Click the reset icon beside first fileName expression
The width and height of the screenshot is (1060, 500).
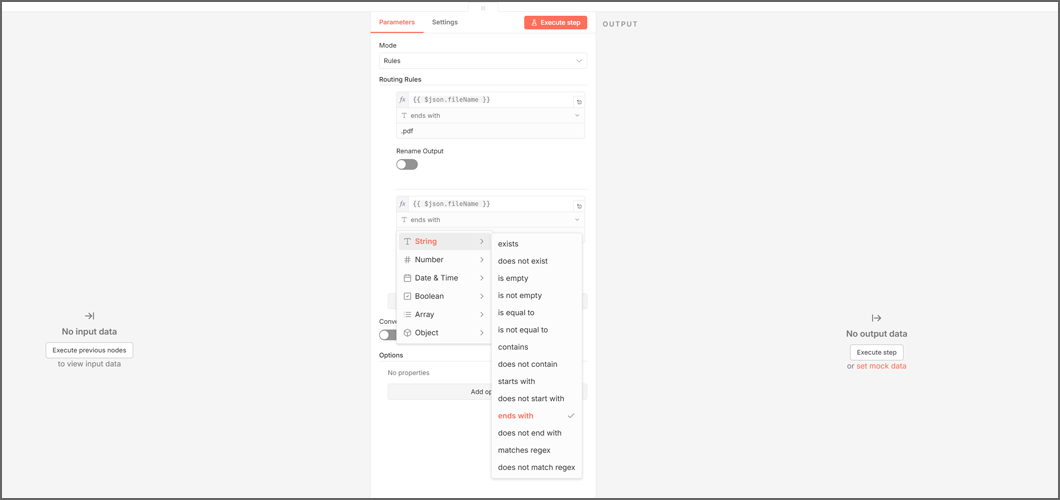click(x=579, y=102)
